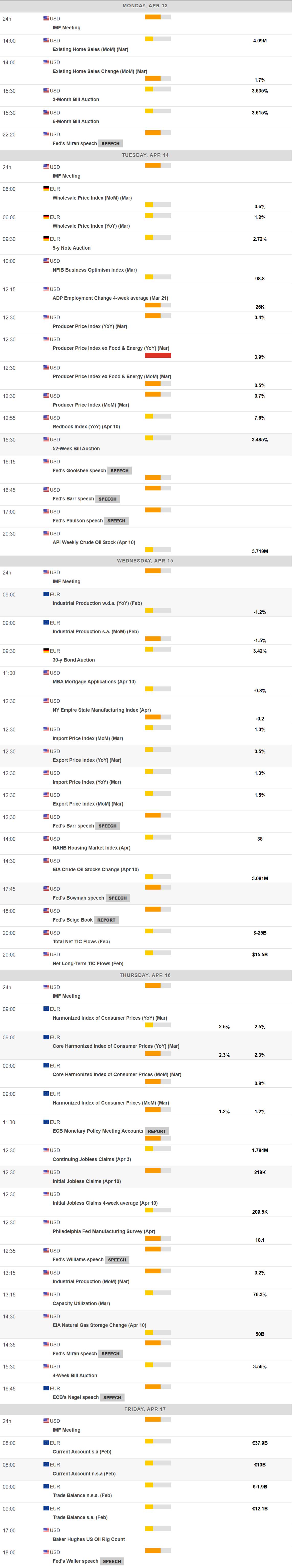Click the German flag beside 30-y Bond Auction
Viewport: 292px width, 1568px height.
(46, 651)
